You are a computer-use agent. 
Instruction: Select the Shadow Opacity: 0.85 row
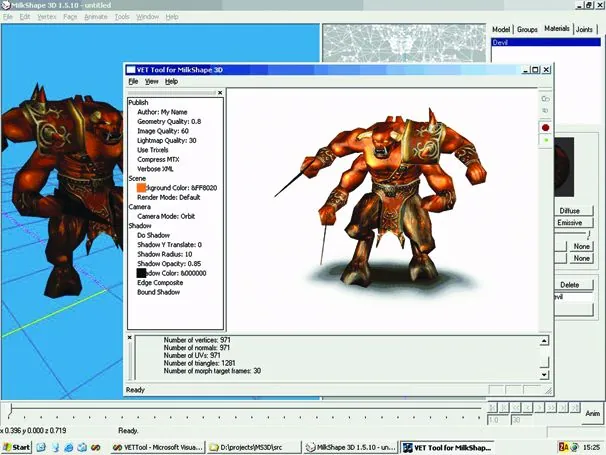coord(169,264)
